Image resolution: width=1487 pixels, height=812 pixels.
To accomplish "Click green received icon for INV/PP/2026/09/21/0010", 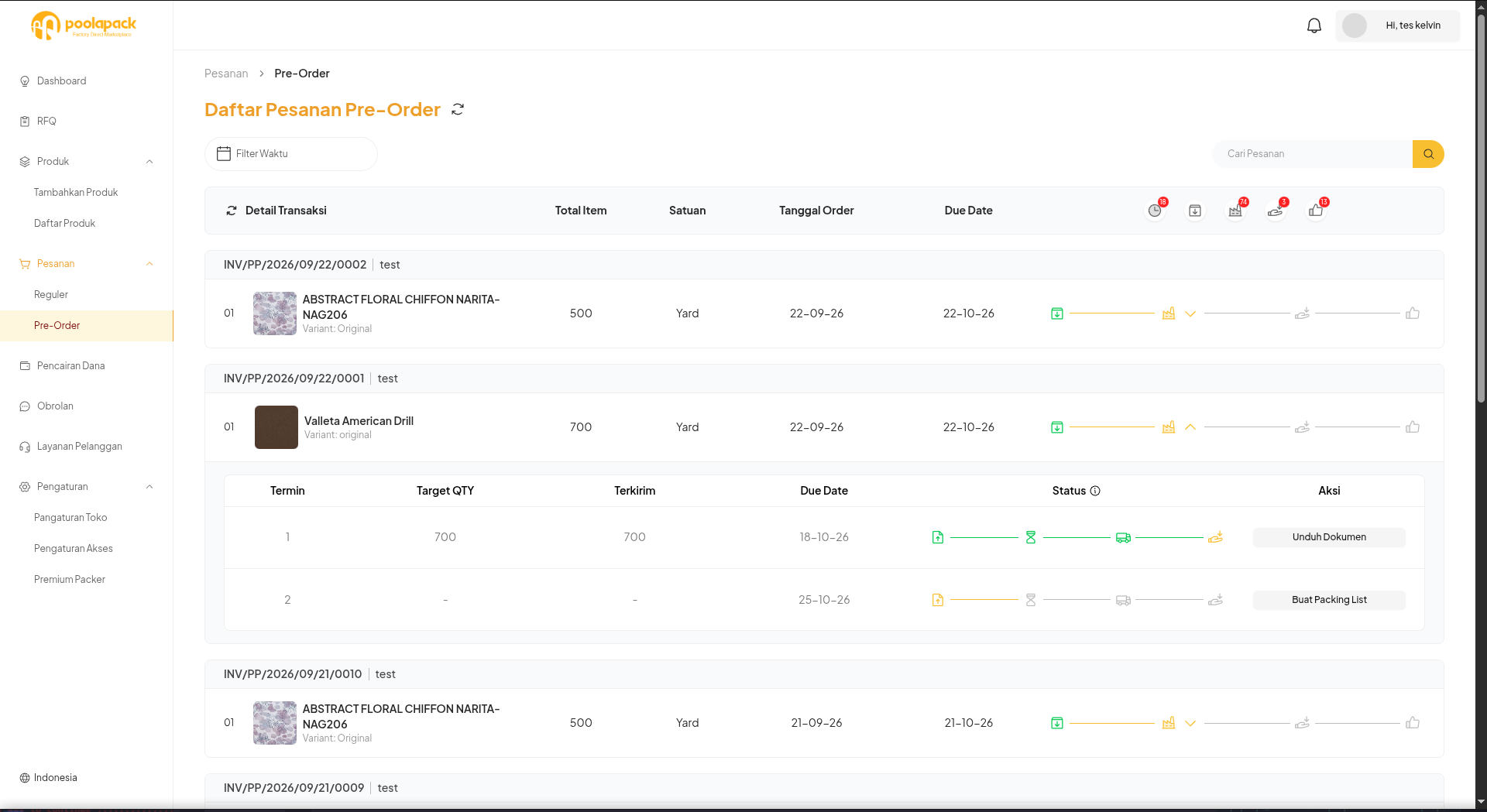I will [x=1057, y=723].
